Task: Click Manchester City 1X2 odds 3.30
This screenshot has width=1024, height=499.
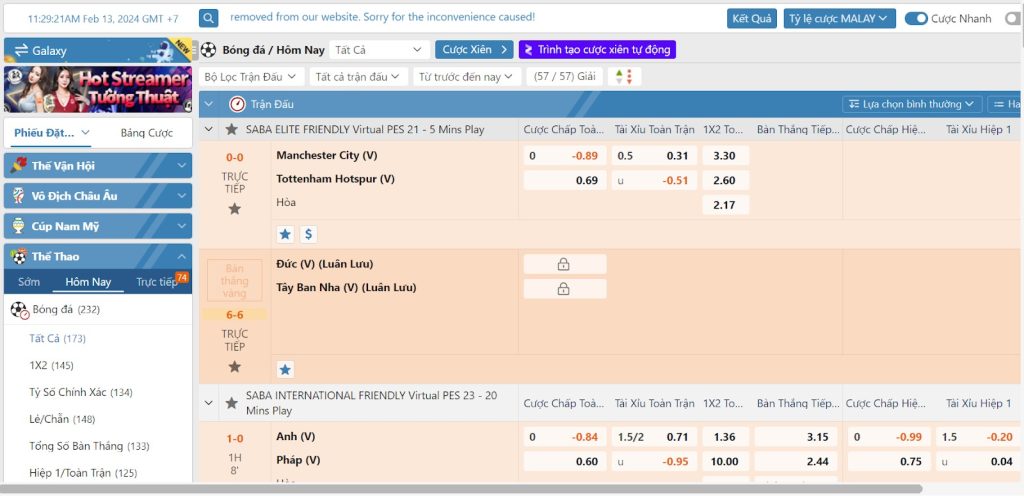Action: (725, 155)
